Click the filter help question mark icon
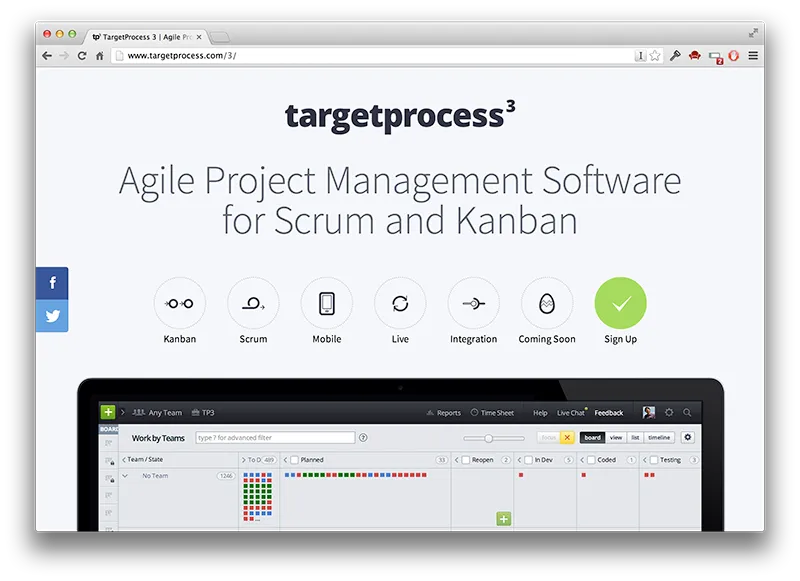The height and width of the screenshot is (581, 800). pos(363,437)
